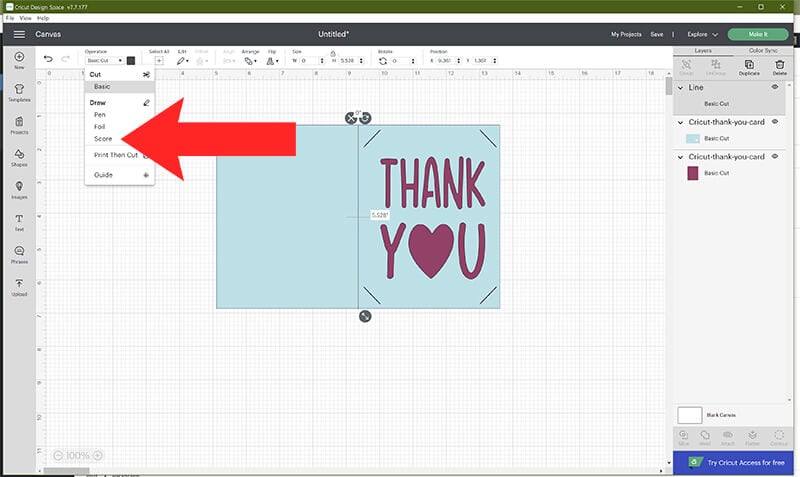Click the Weld tool icon
The width and height of the screenshot is (800, 477).
click(705, 435)
